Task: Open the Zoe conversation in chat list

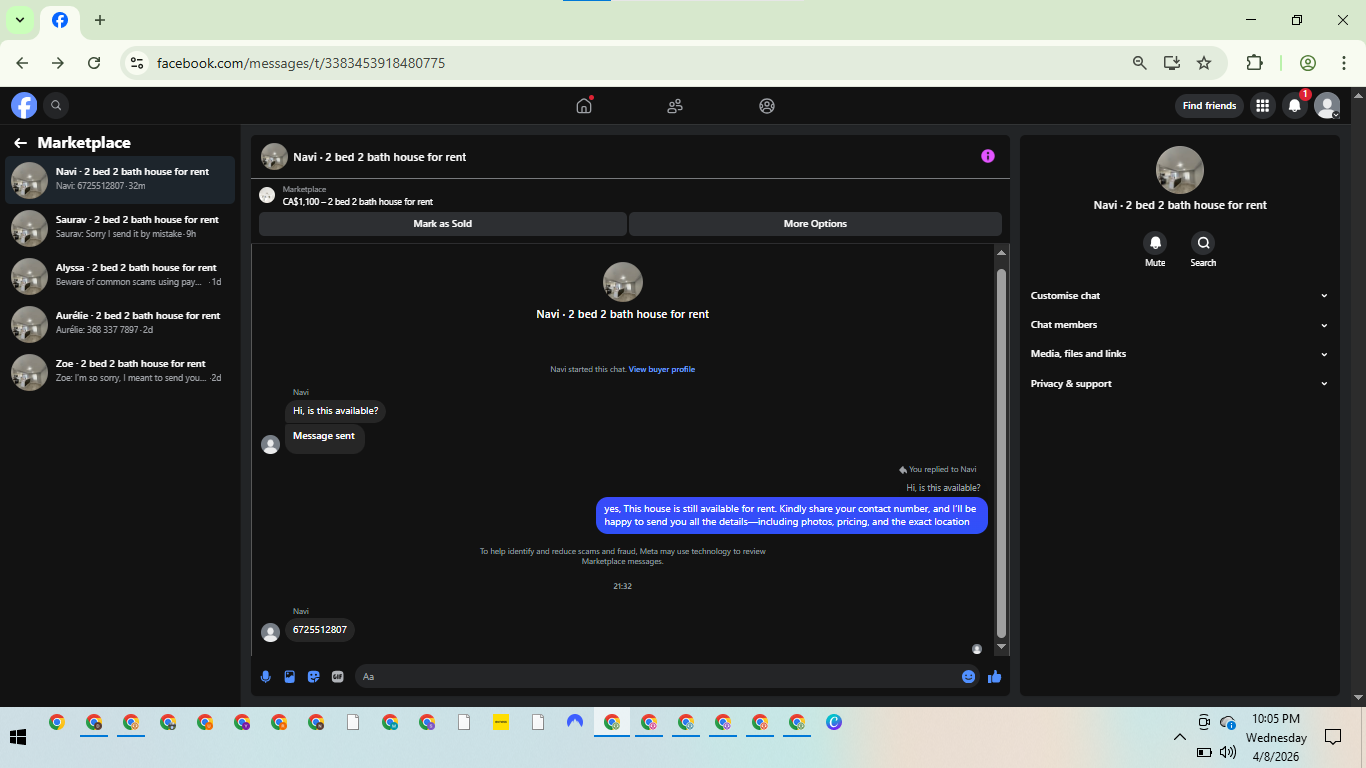Action: point(120,372)
